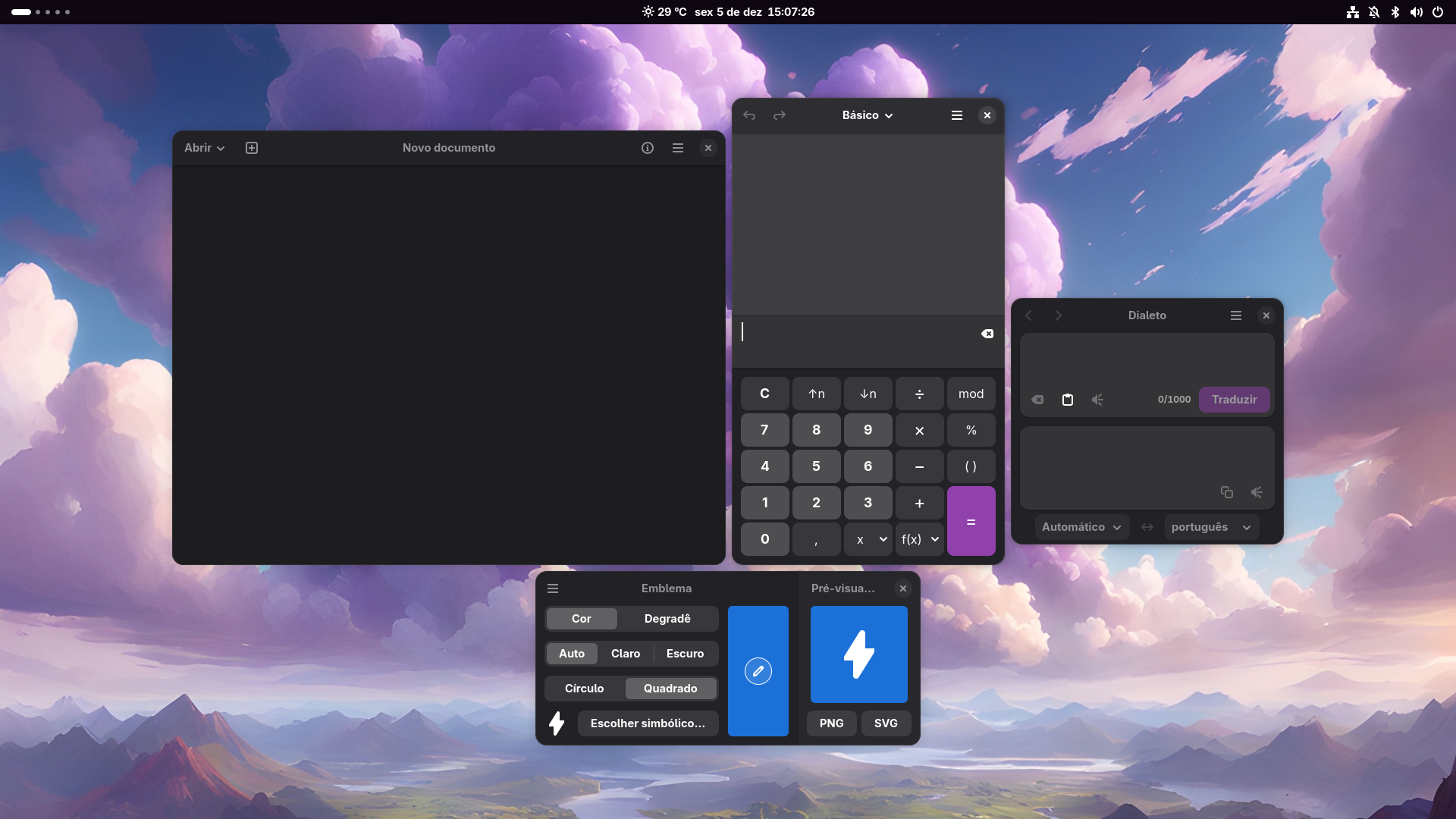Image resolution: width=1456 pixels, height=819 pixels.
Task: Click blue color swatch with pencil
Action: pyautogui.click(x=758, y=671)
